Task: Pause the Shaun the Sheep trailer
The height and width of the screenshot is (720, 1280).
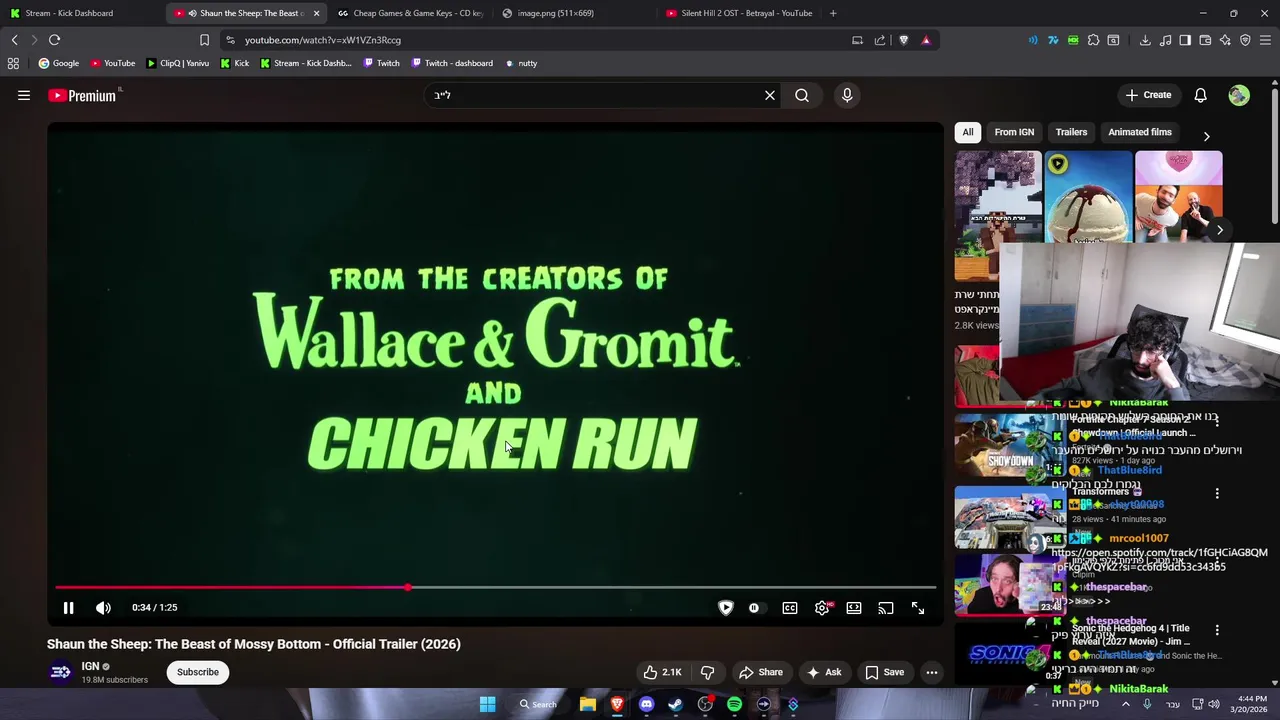Action: coord(68,608)
